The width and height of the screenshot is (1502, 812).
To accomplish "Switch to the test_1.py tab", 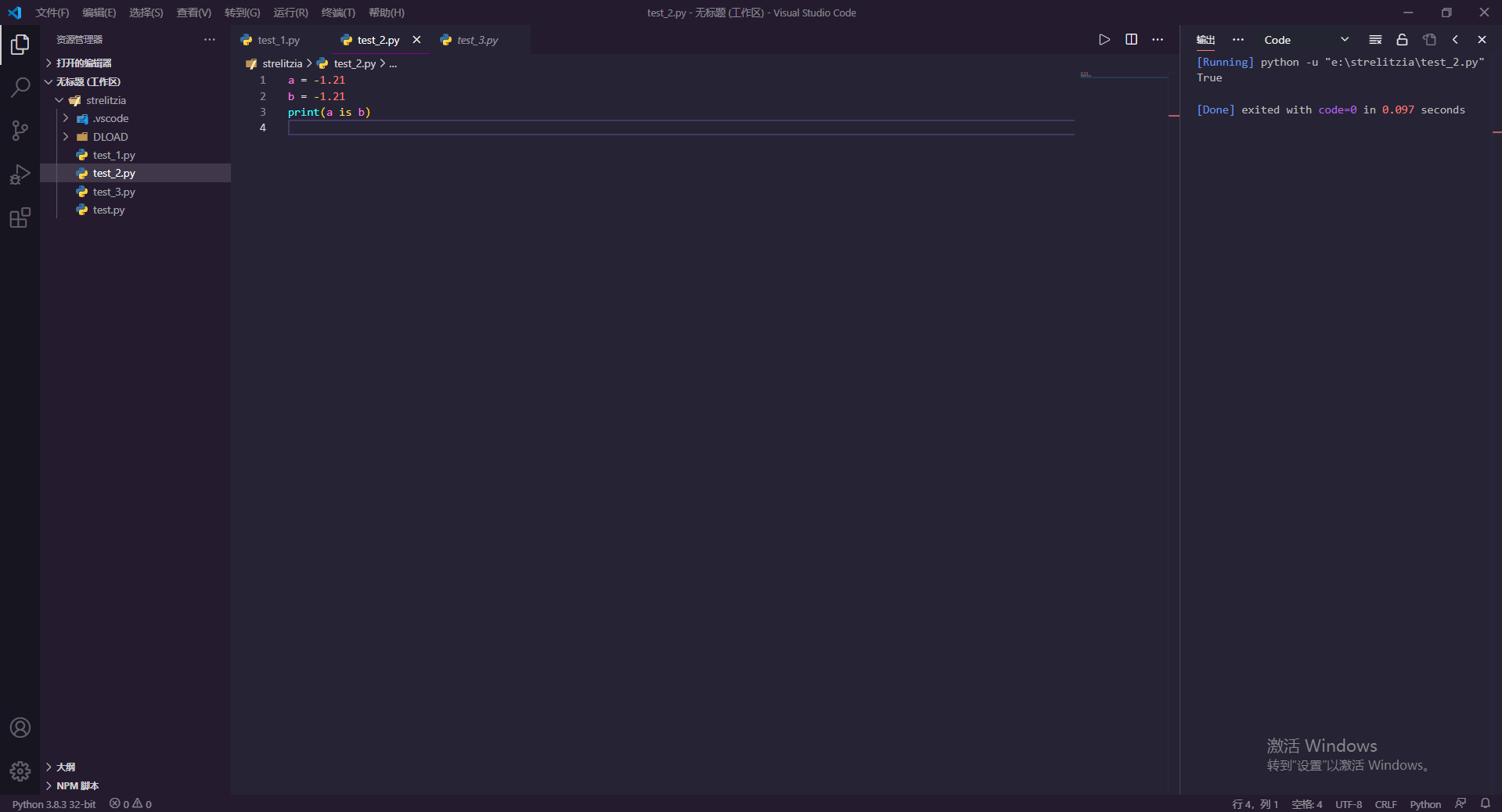I will coord(280,40).
